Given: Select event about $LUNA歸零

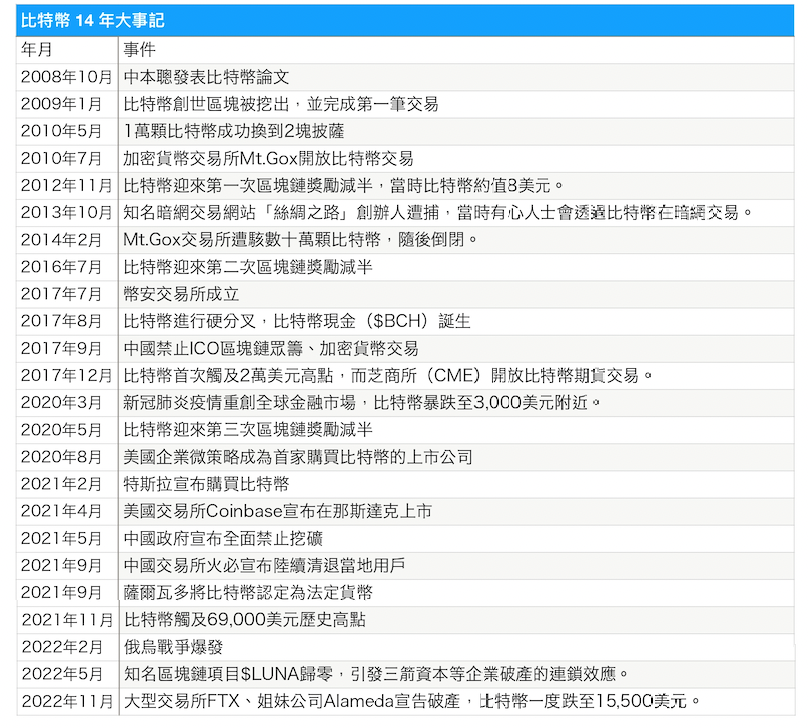Looking at the screenshot, I should [377, 674].
